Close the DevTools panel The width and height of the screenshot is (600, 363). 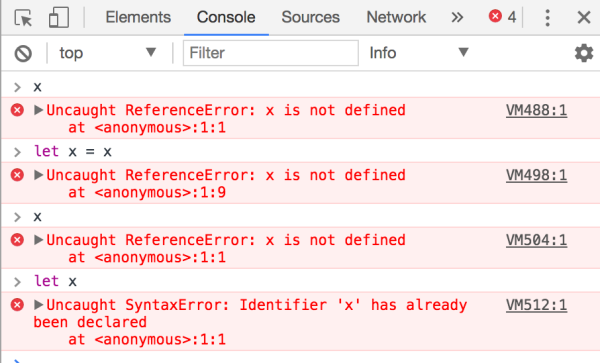coord(584,17)
